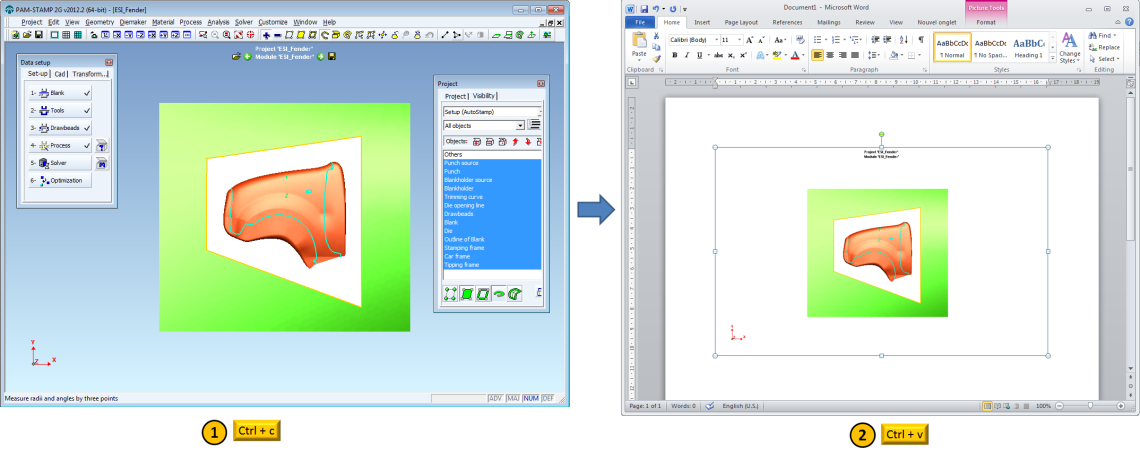The width and height of the screenshot is (1140, 451).
Task: Click Word zoom slider handle
Action: click(x=1090, y=405)
